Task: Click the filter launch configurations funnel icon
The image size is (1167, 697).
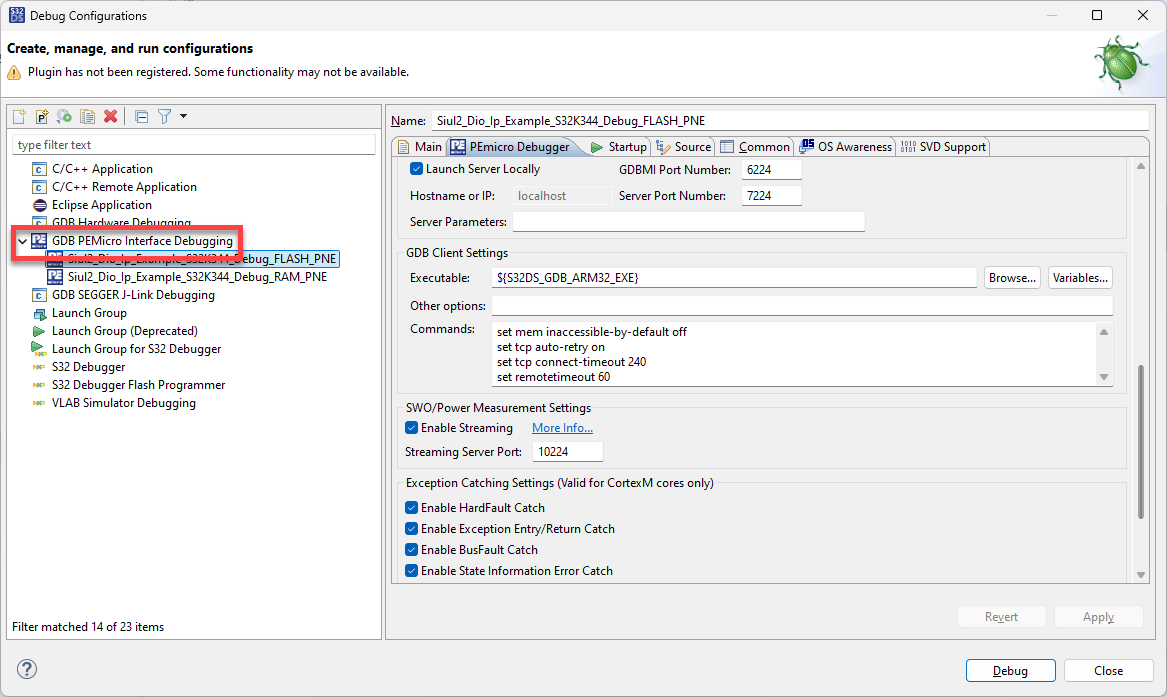Action: (x=164, y=117)
